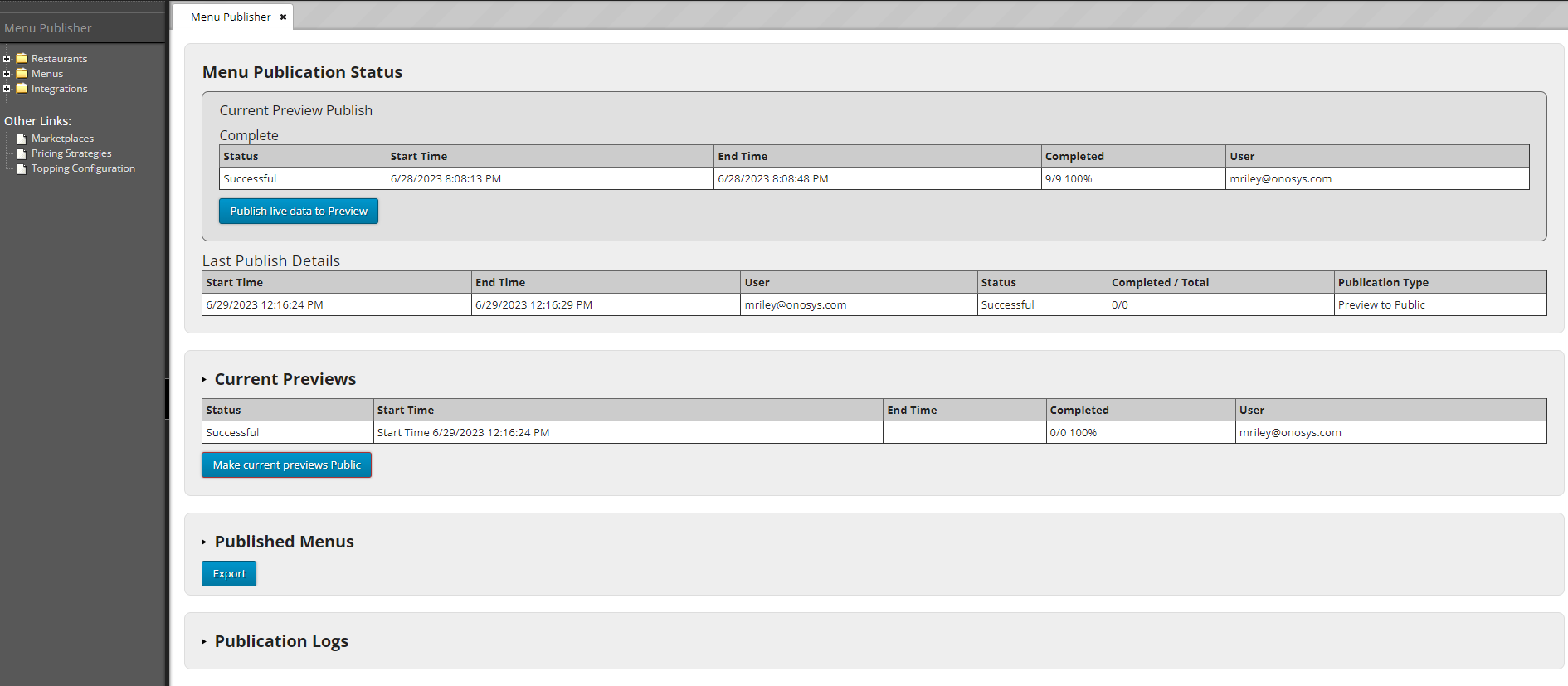Click Publish live data to Preview button

299,211
